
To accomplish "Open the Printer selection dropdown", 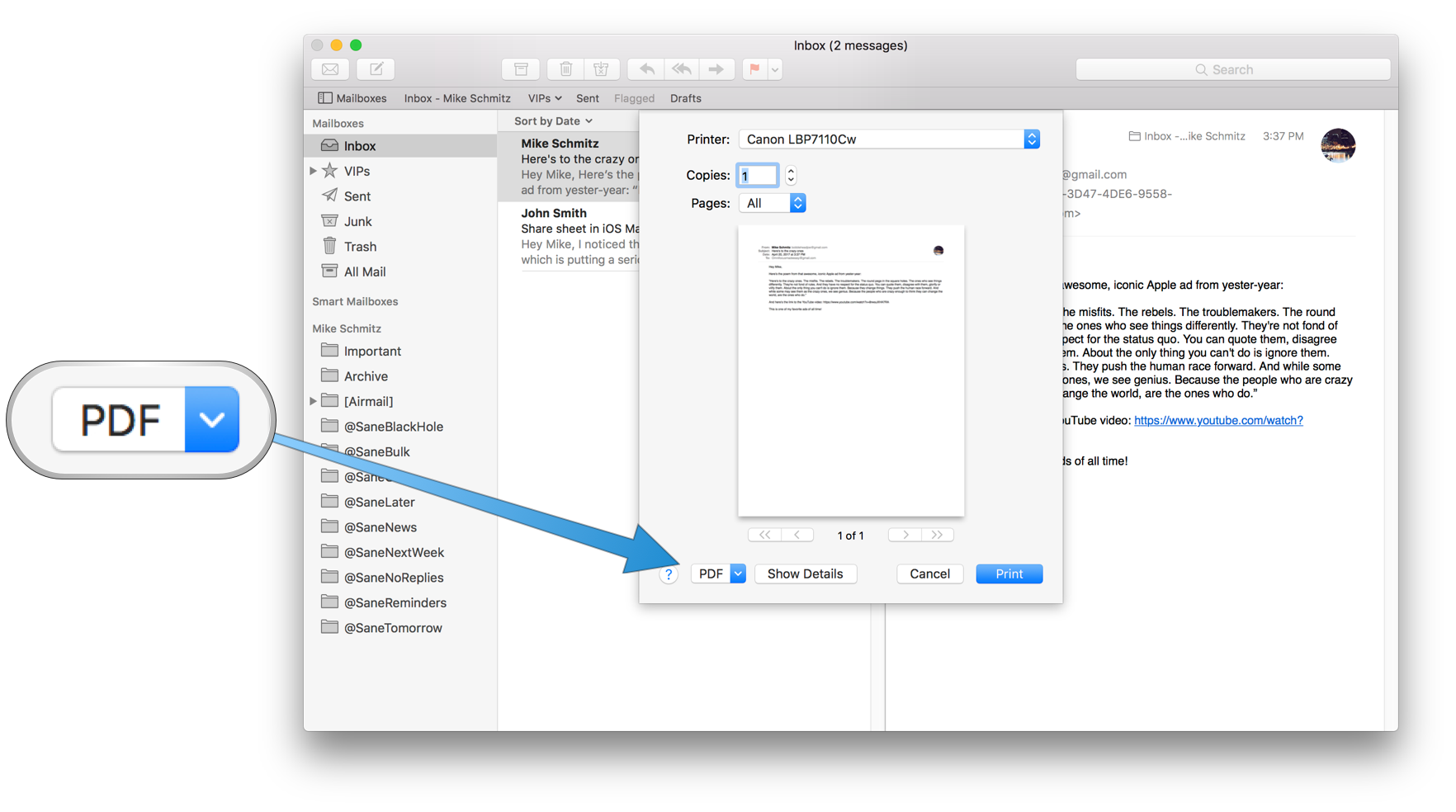I will (x=1031, y=139).
